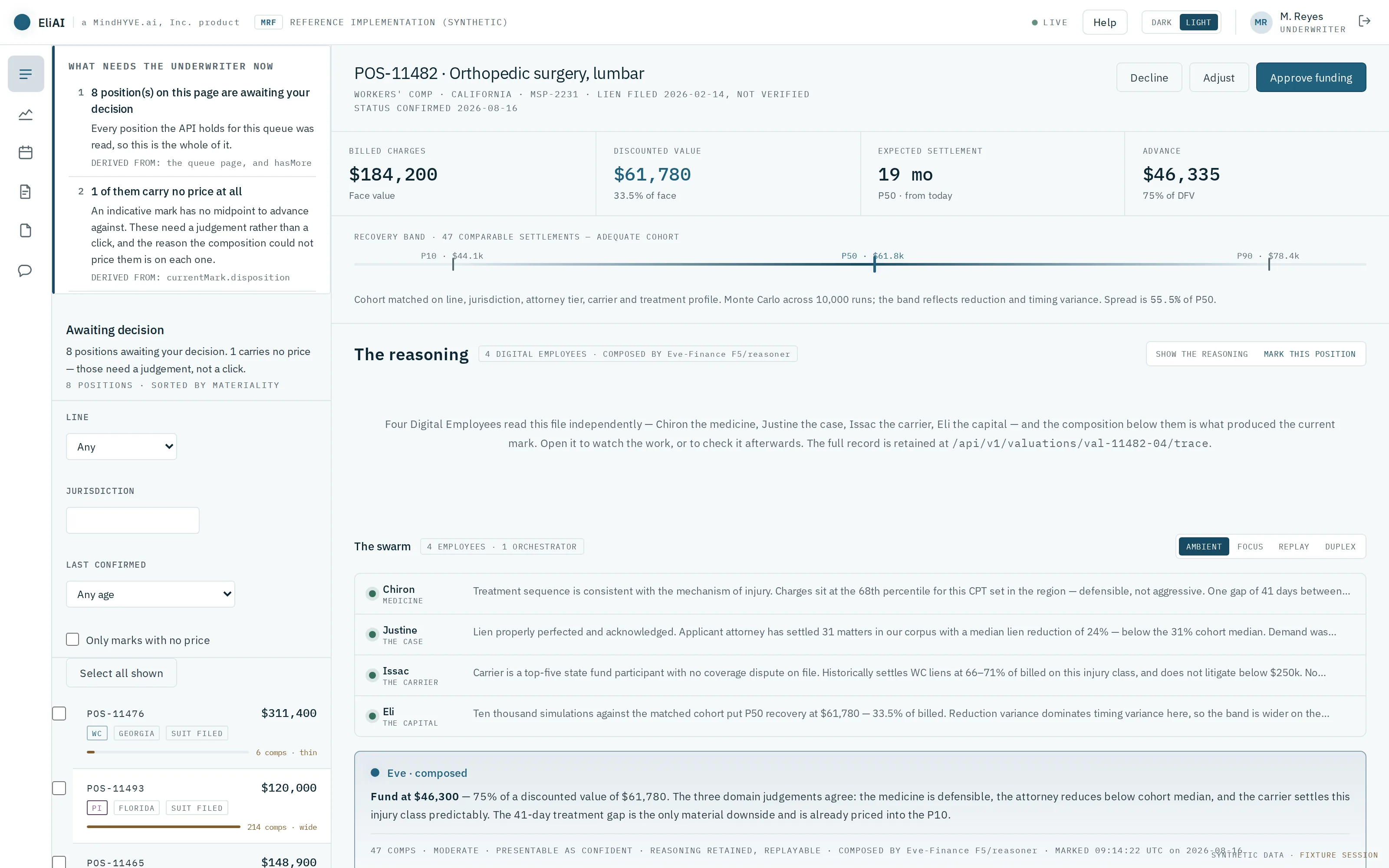The width and height of the screenshot is (1389, 868).
Task: Select the FOCUS swarm view
Action: 1250,546
